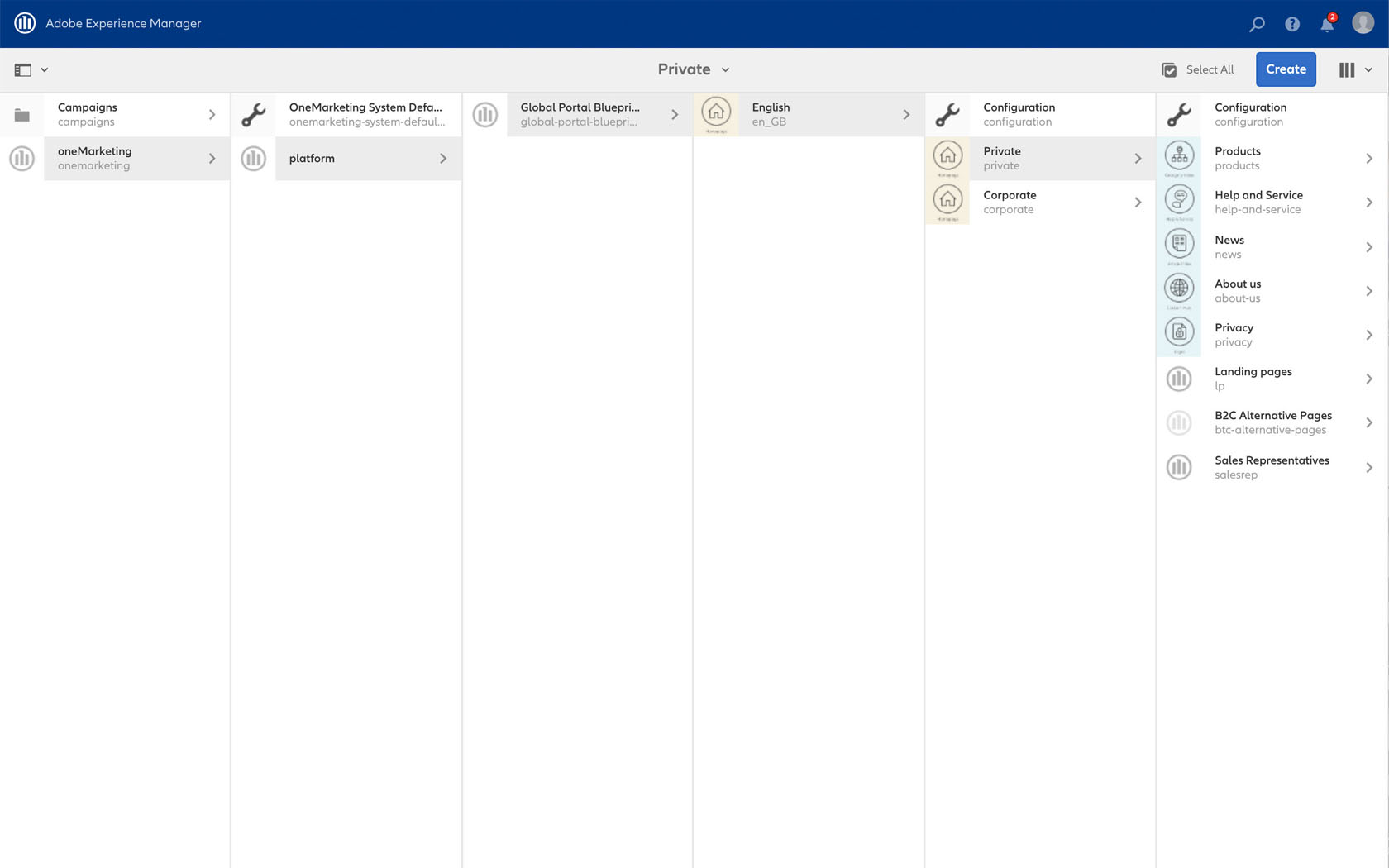Click the platform thumbnail icon
1389x868 pixels.
254,159
